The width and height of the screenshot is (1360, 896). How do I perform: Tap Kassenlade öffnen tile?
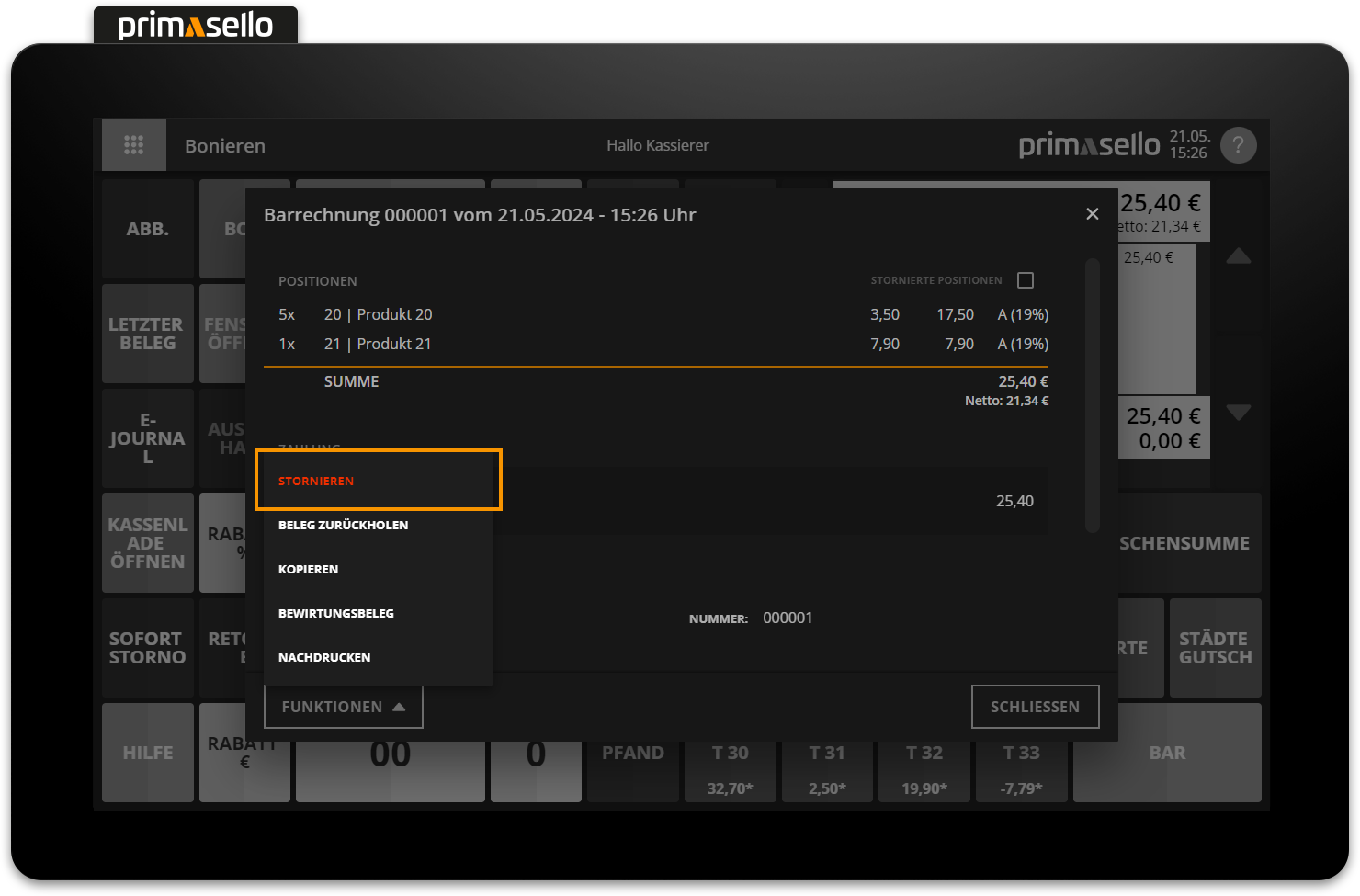147,543
